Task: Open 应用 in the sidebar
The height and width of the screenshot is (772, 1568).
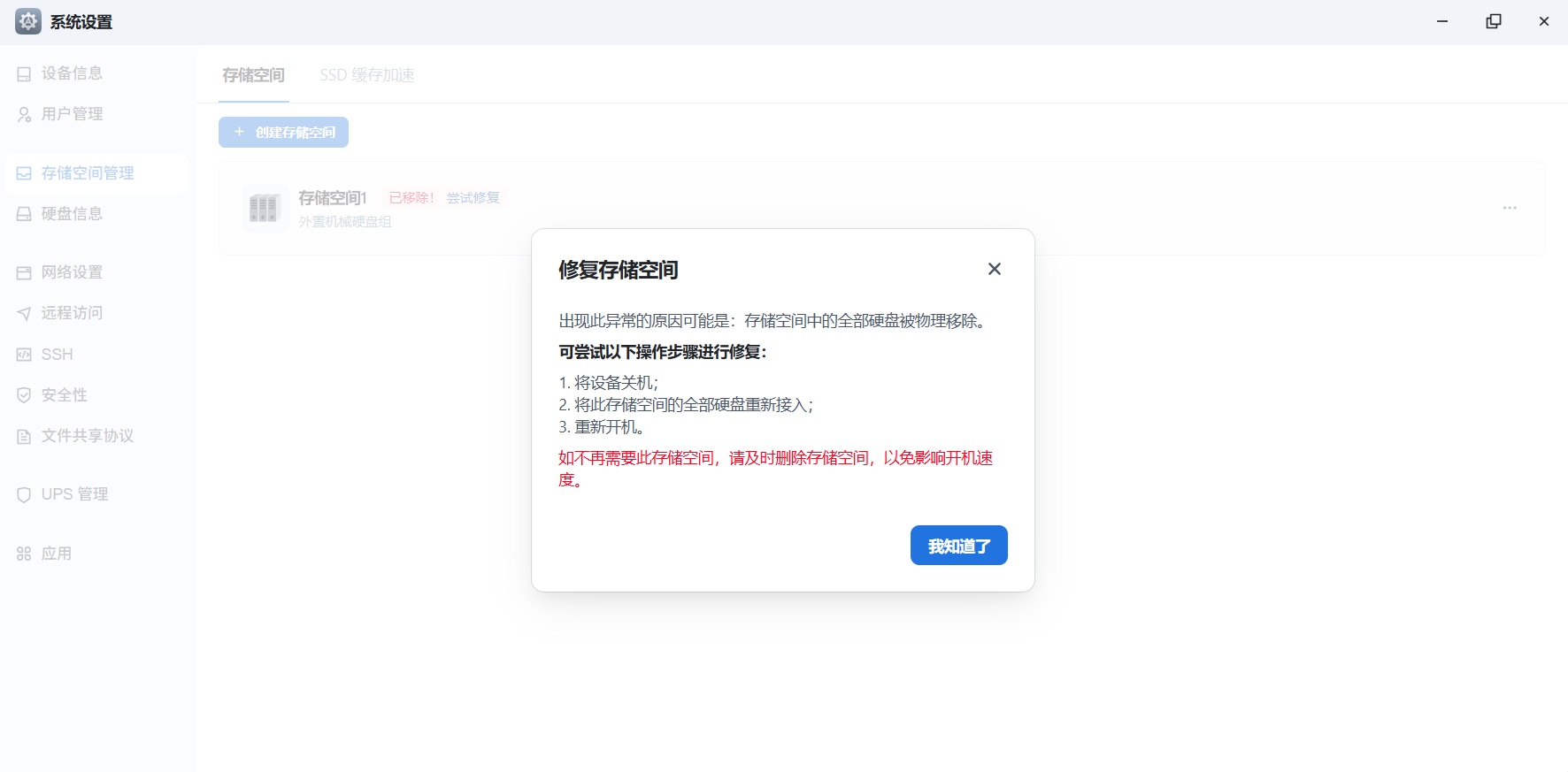Action: [96, 554]
